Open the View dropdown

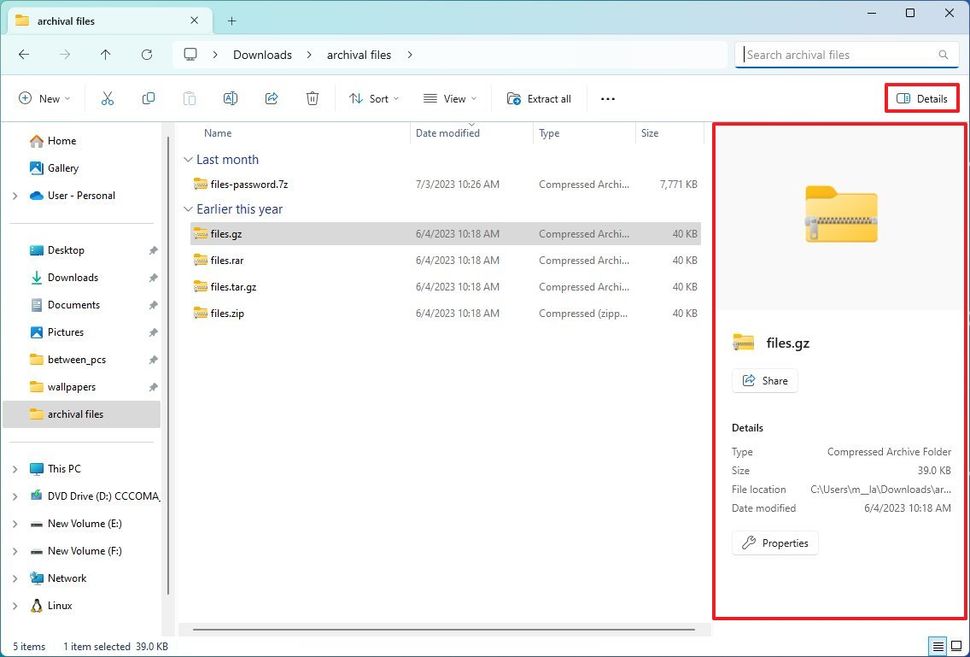coord(449,98)
